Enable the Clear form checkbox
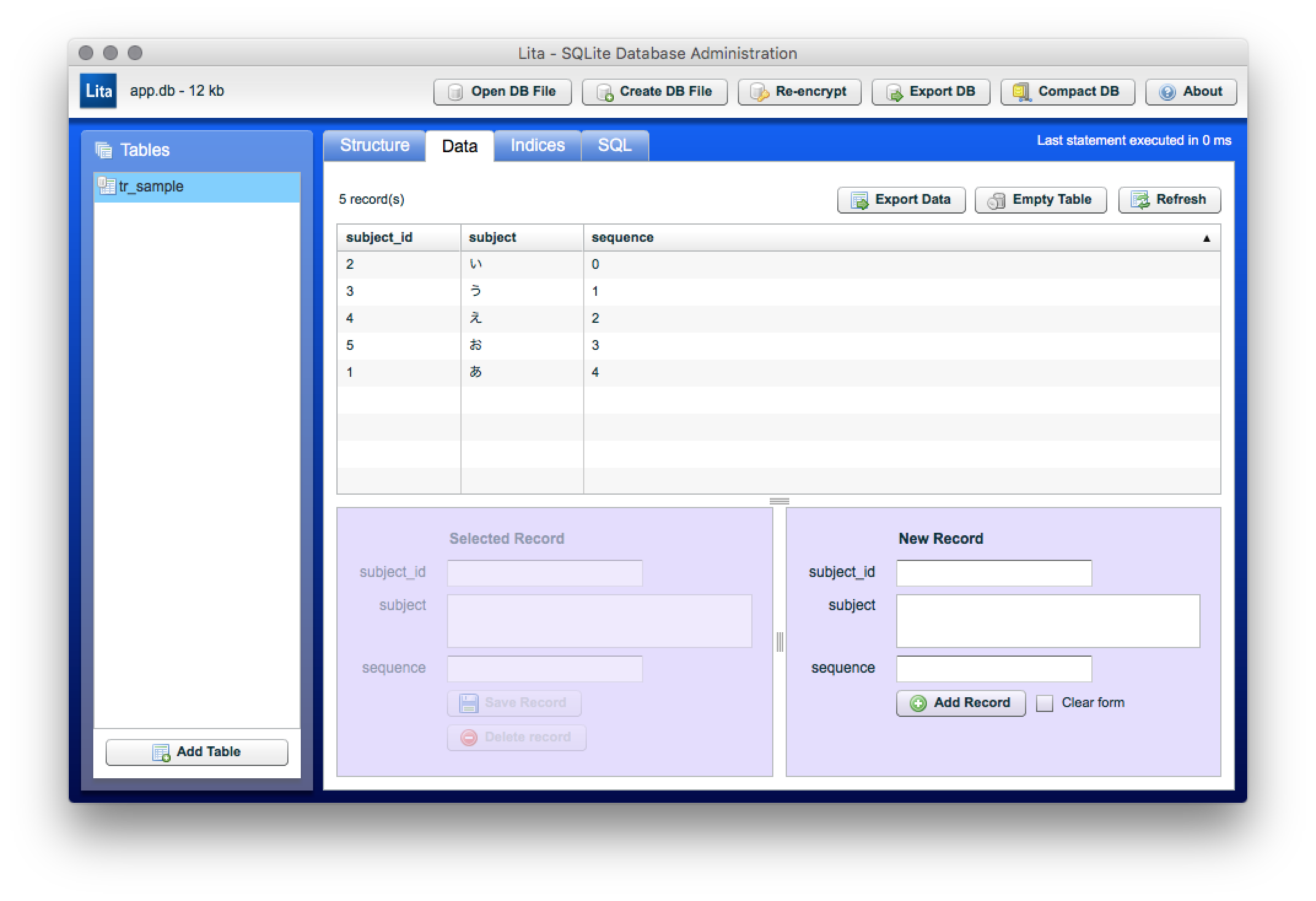 pos(1044,703)
